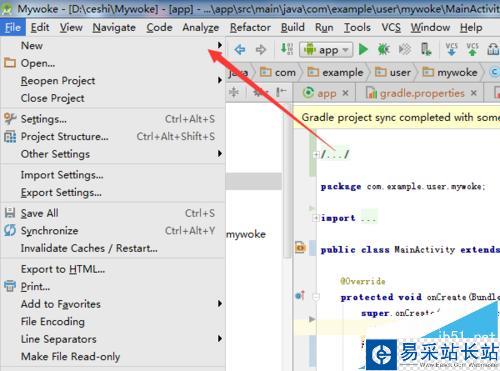Close the app editor tab
This screenshot has width=500, height=371.
[346, 93]
